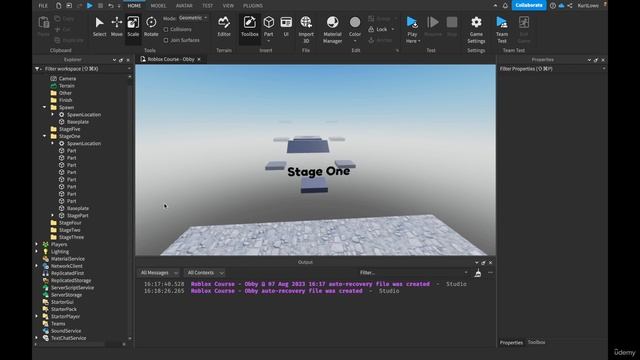Image resolution: width=640 pixels, height=360 pixels.
Task: Switch to the PLUGINS tab
Action: pyautogui.click(x=253, y=6)
